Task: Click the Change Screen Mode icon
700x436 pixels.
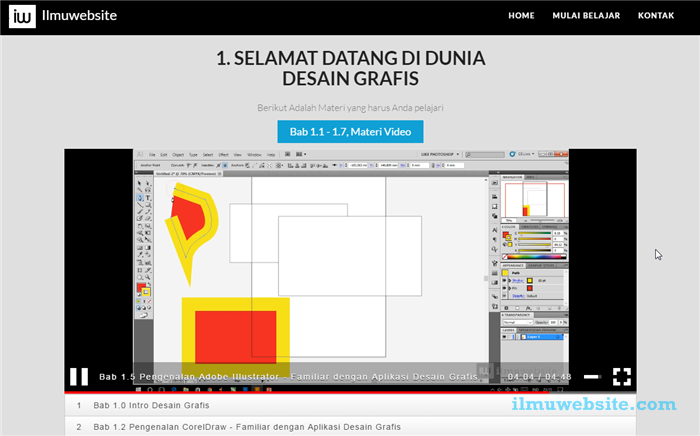Action: (144, 316)
